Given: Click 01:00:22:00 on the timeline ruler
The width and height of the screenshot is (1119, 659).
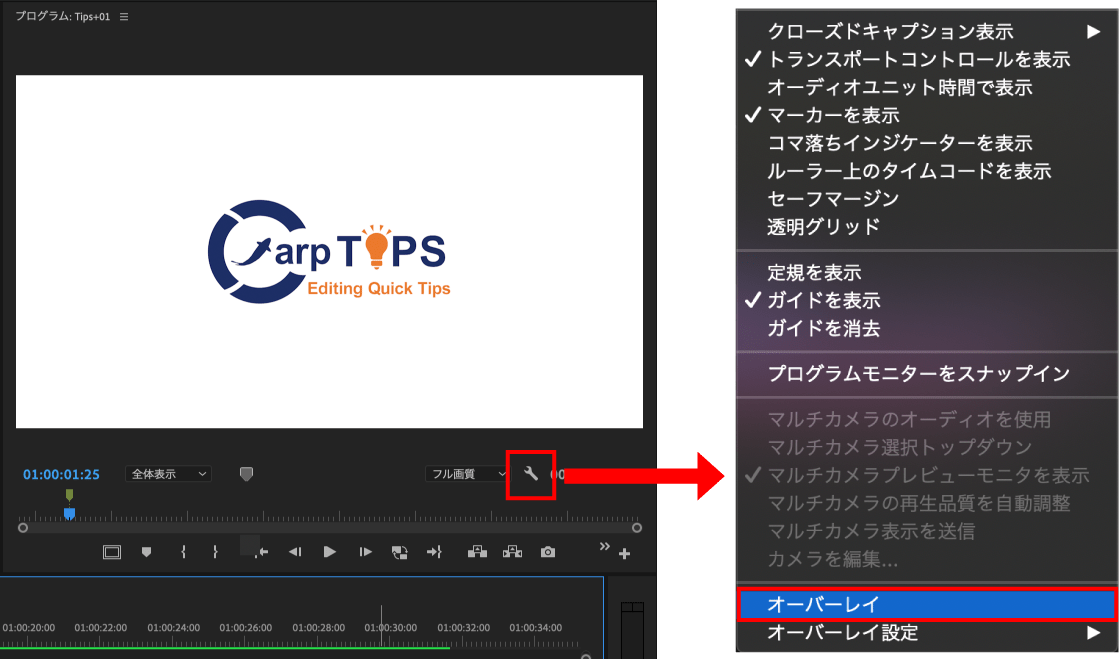Looking at the screenshot, I should point(101,628).
